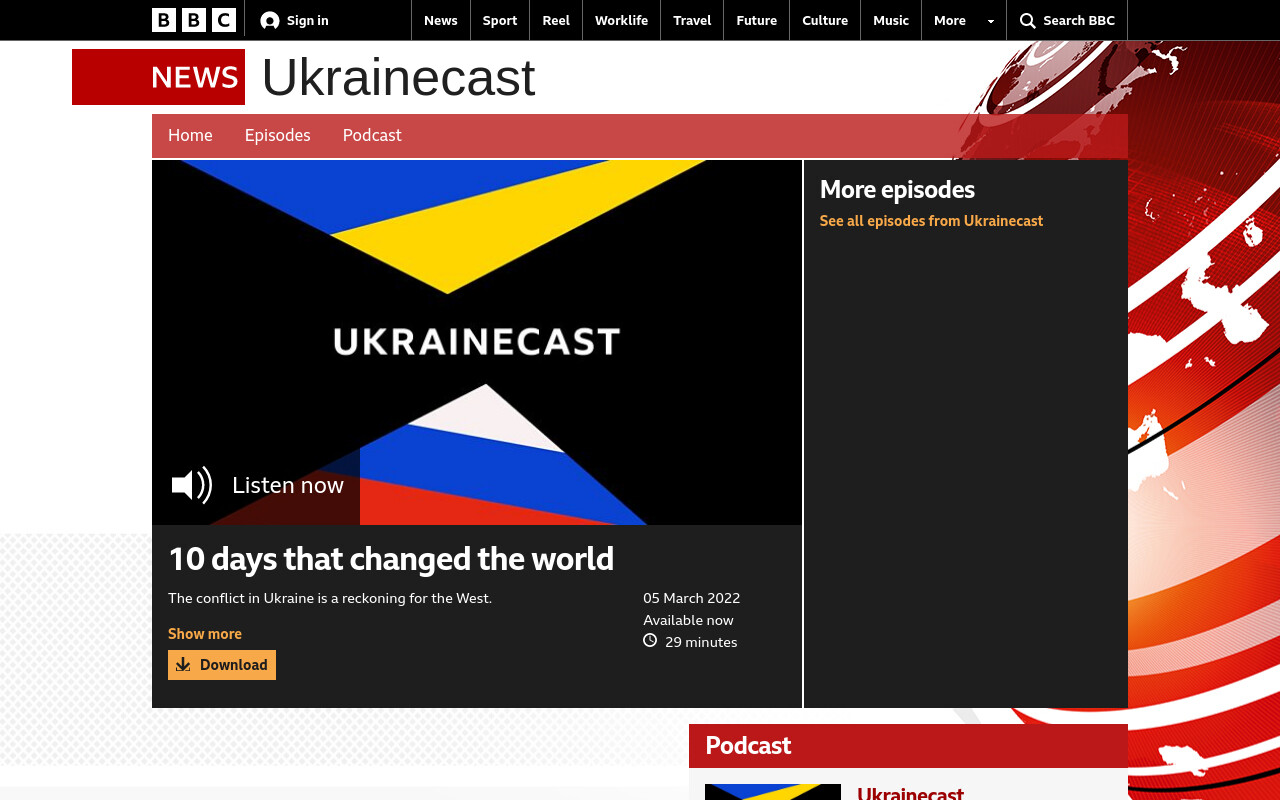Open Worklife in top navigation

621,21
